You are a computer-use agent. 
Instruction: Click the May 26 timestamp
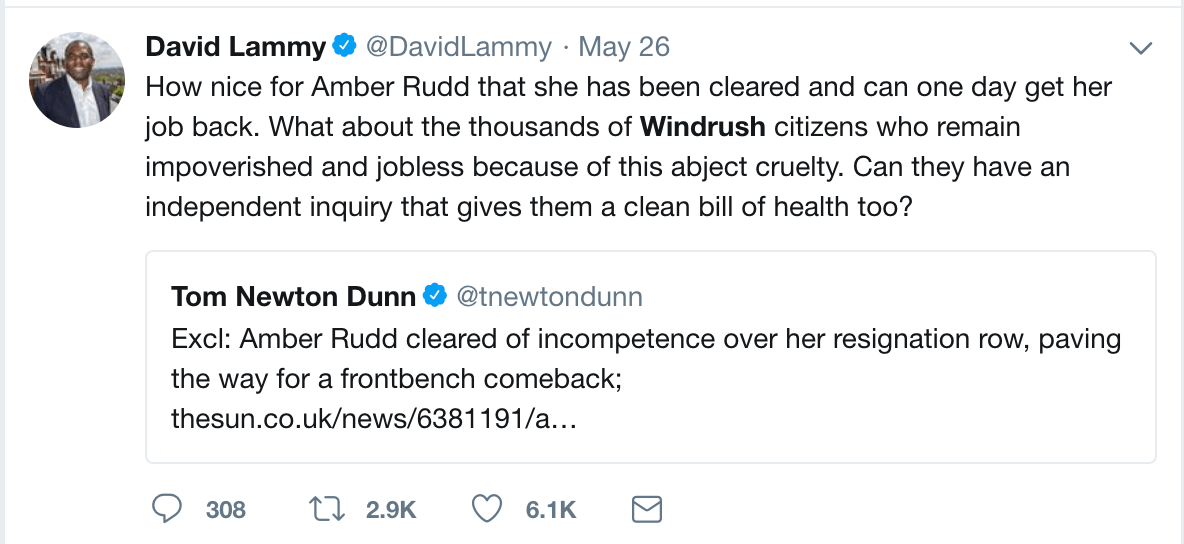(x=624, y=47)
